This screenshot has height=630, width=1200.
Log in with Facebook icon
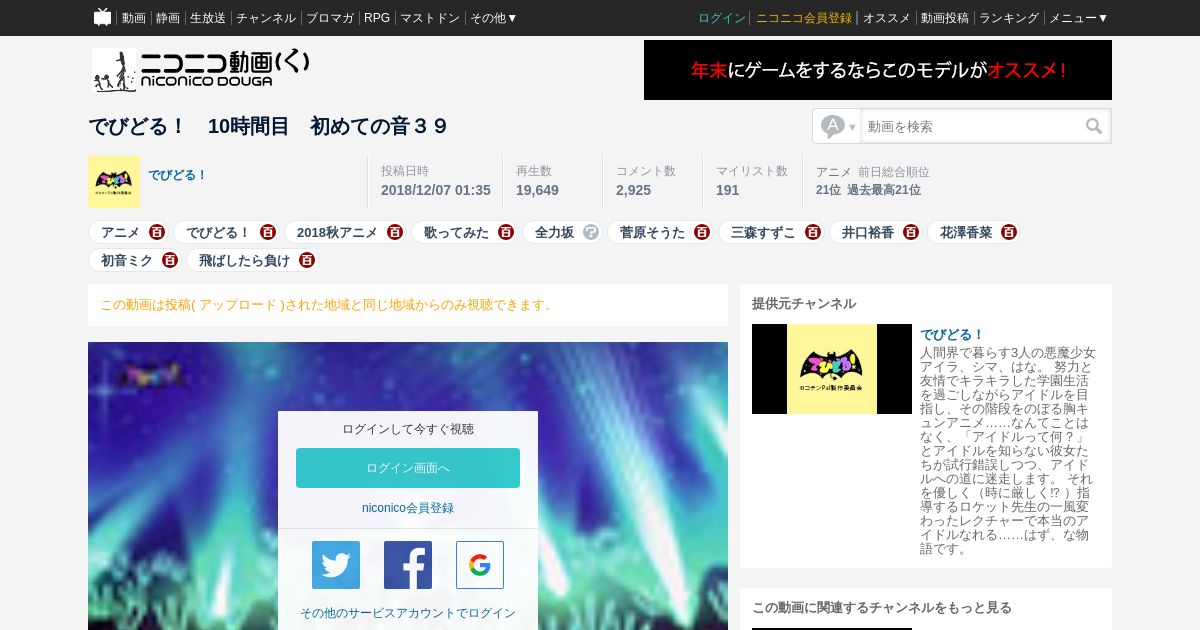(x=408, y=565)
